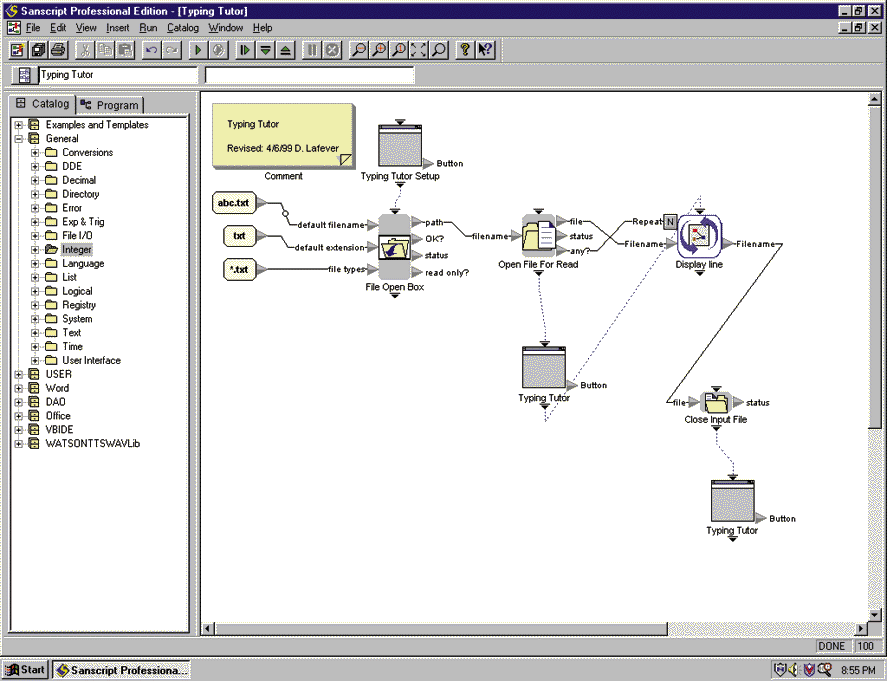
Task: Collapse the General catalog node
Action: point(18,139)
